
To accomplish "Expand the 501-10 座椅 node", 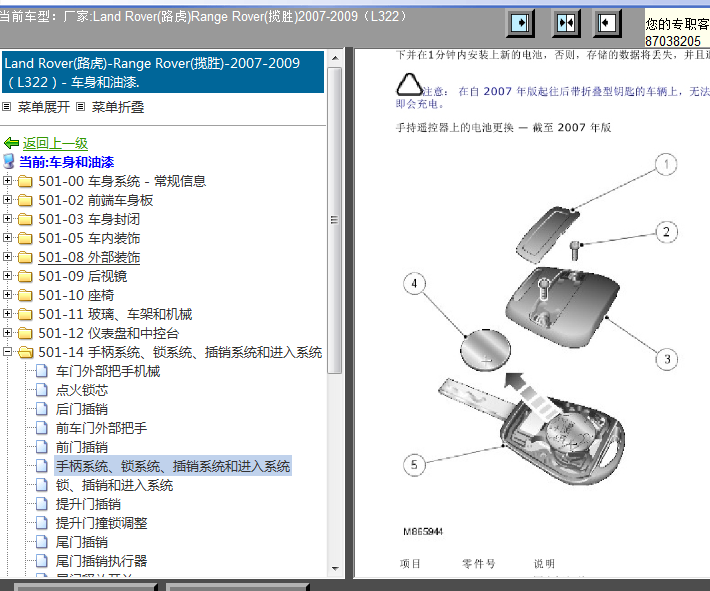I will [7, 295].
